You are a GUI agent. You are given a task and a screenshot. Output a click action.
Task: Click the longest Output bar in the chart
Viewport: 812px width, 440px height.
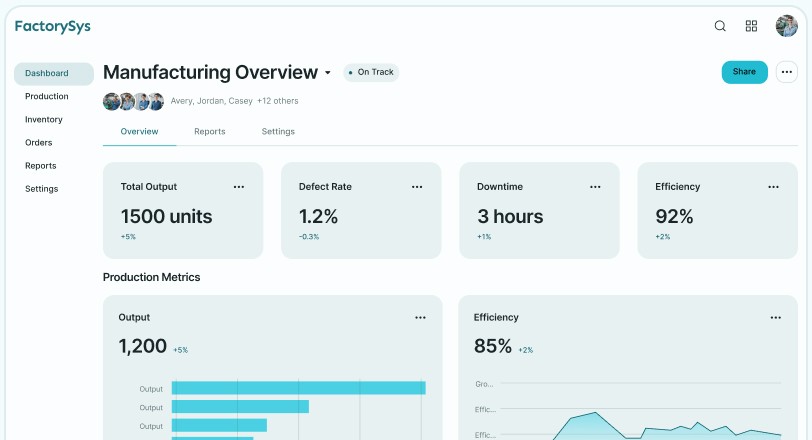[x=298, y=388]
